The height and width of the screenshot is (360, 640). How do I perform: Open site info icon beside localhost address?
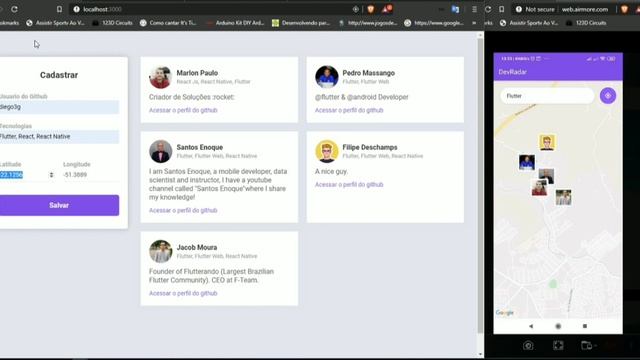coord(76,9)
